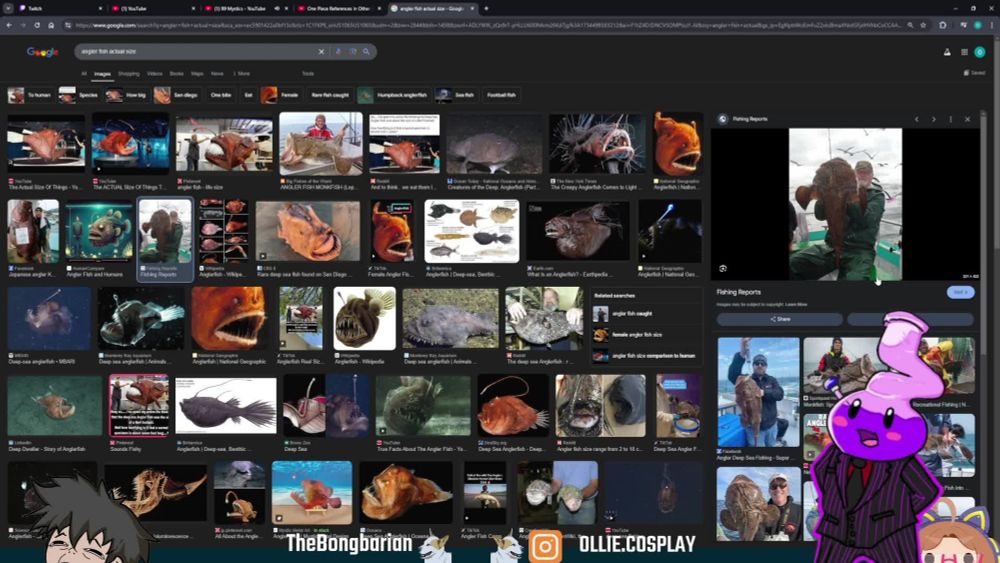Open the large fisherman image preview

(845, 204)
